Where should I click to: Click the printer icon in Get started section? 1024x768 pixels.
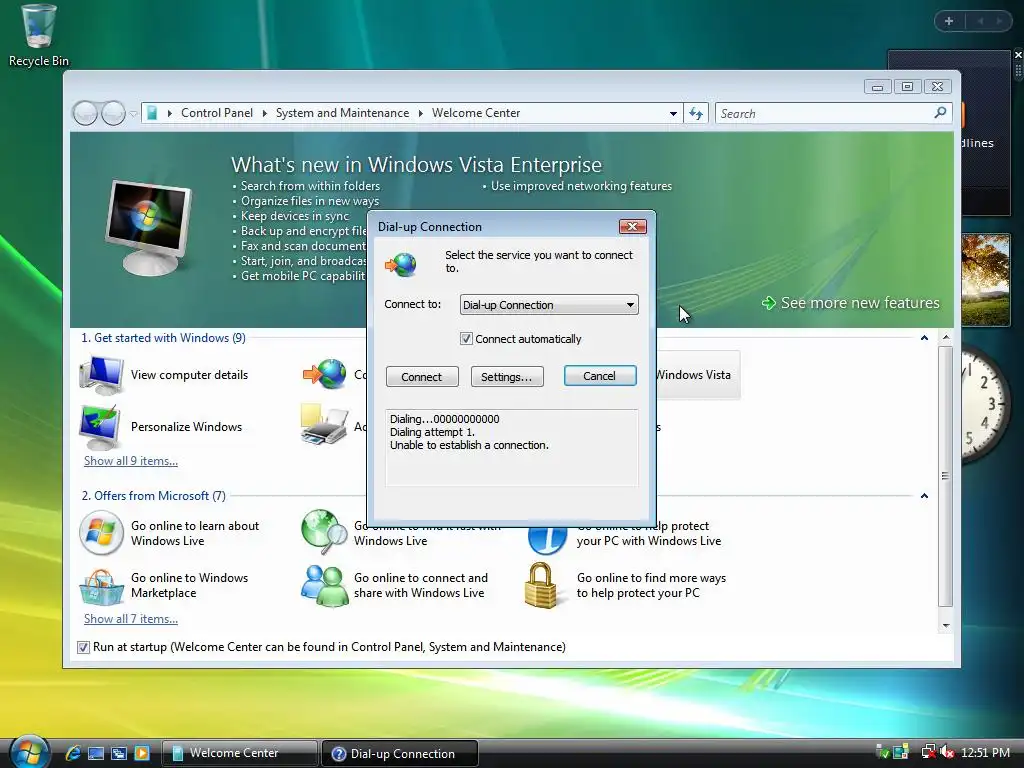[x=324, y=425]
